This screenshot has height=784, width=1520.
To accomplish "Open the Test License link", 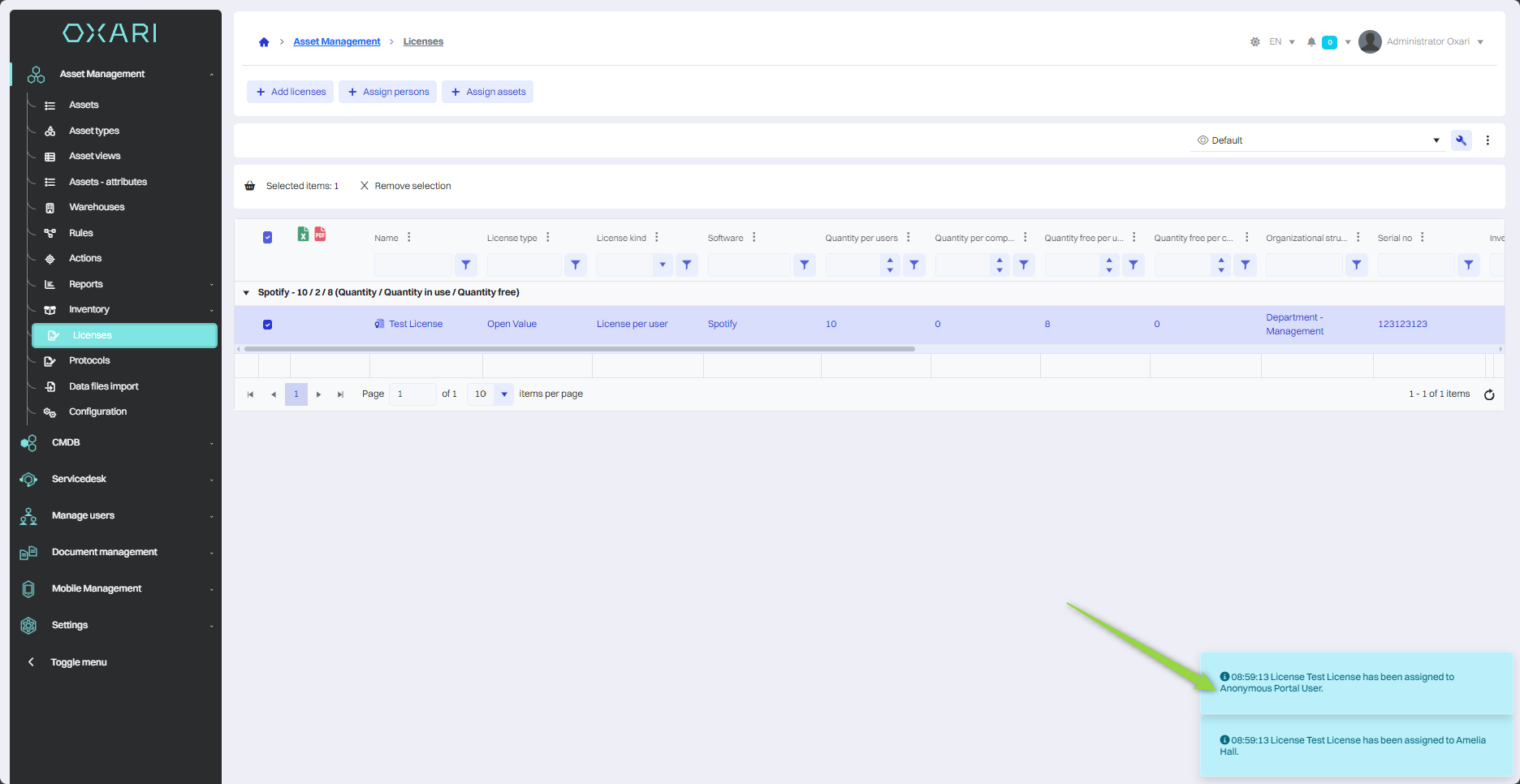I will click(x=415, y=324).
